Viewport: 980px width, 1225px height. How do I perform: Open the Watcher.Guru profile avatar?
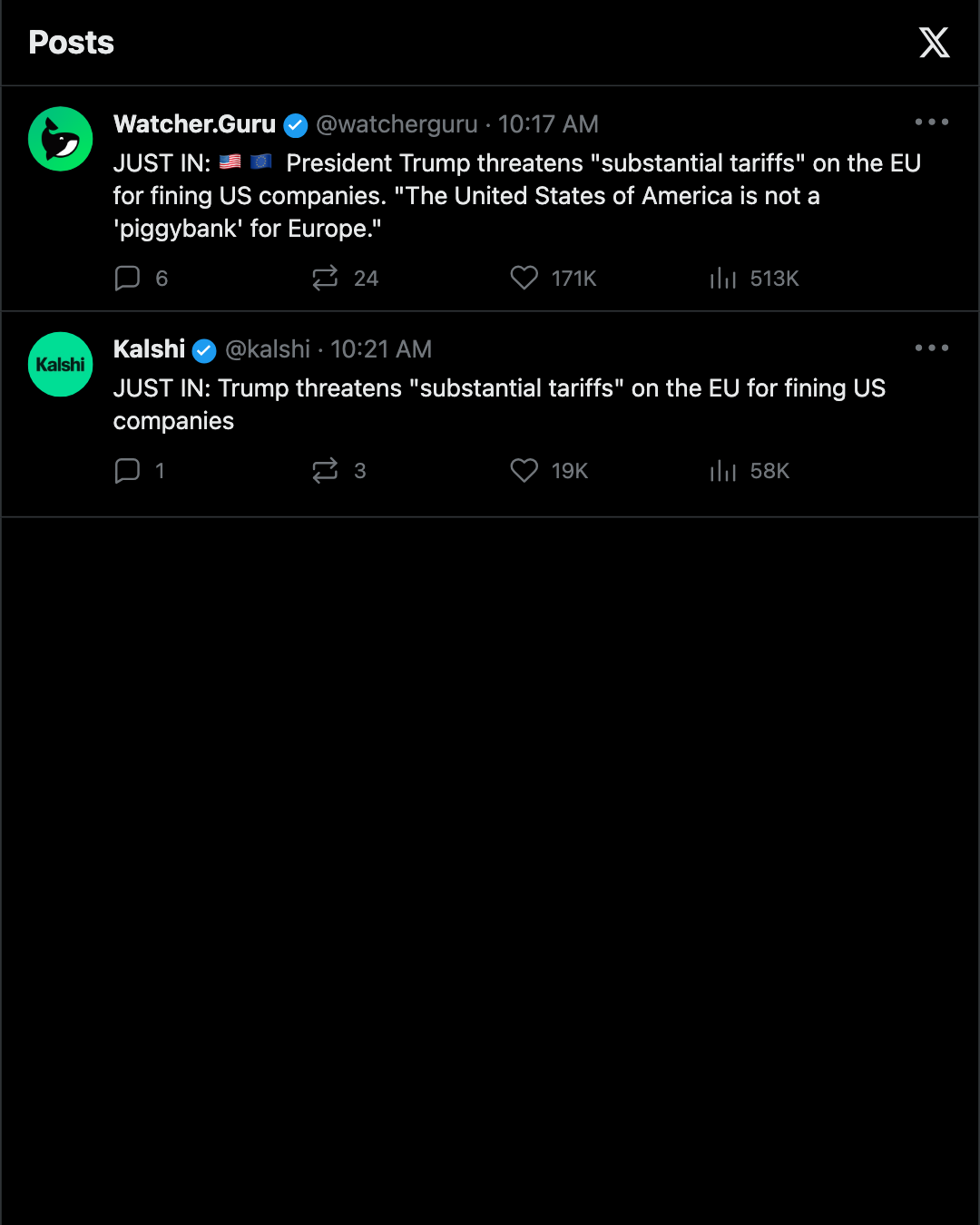point(61,139)
